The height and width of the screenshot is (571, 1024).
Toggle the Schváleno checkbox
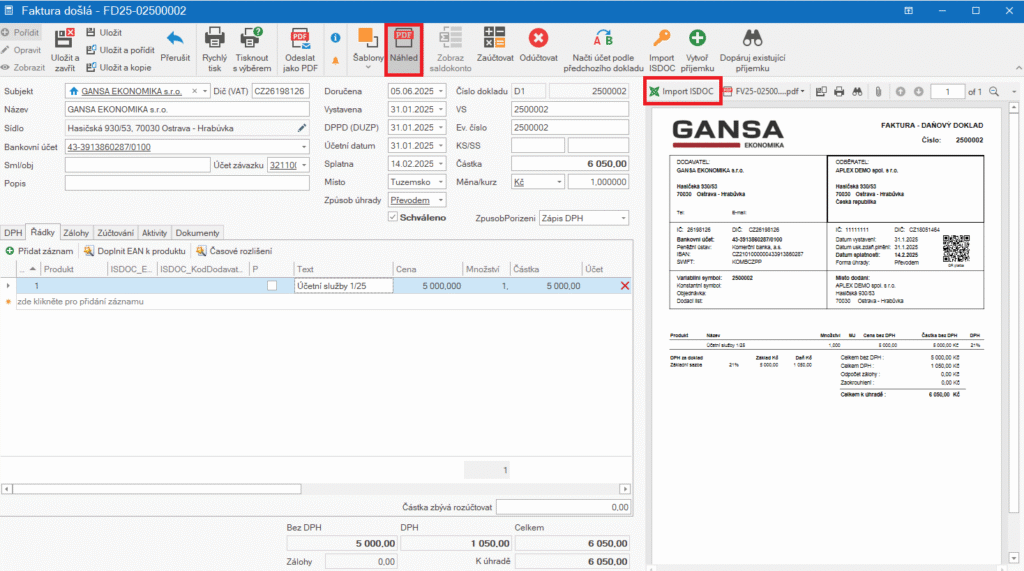pyautogui.click(x=392, y=217)
